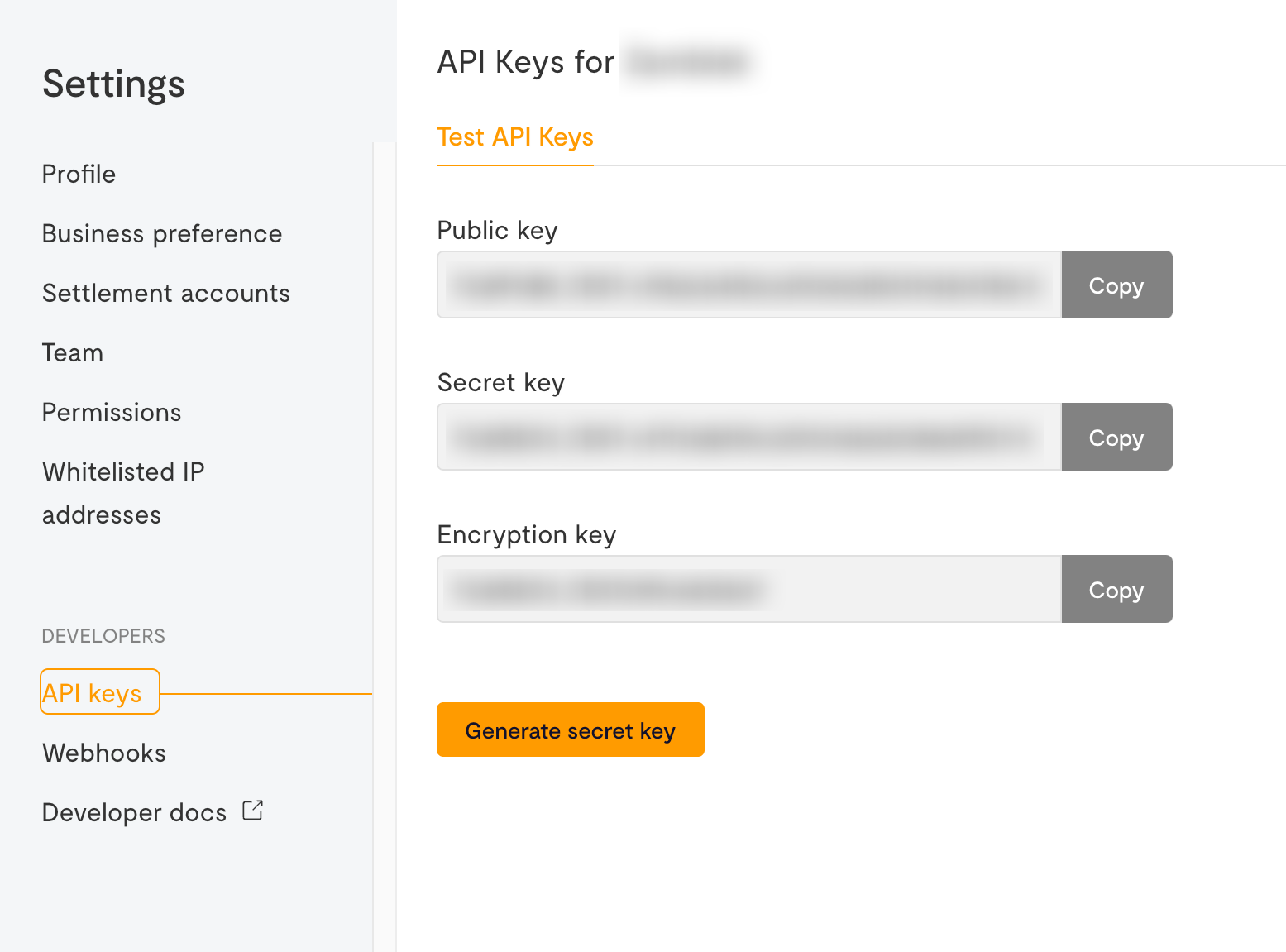Click the external link icon beside Developer docs

point(253,811)
